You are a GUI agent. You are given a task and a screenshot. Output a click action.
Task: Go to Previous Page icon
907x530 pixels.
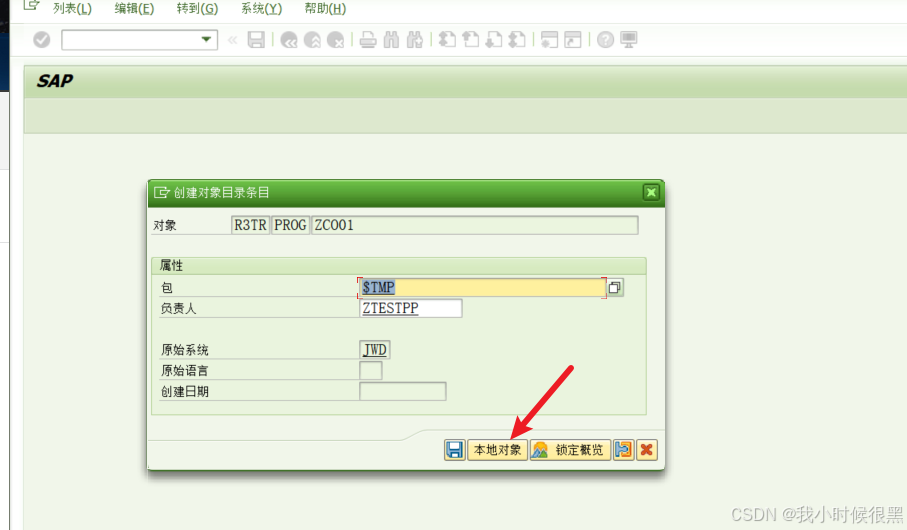pos(470,39)
